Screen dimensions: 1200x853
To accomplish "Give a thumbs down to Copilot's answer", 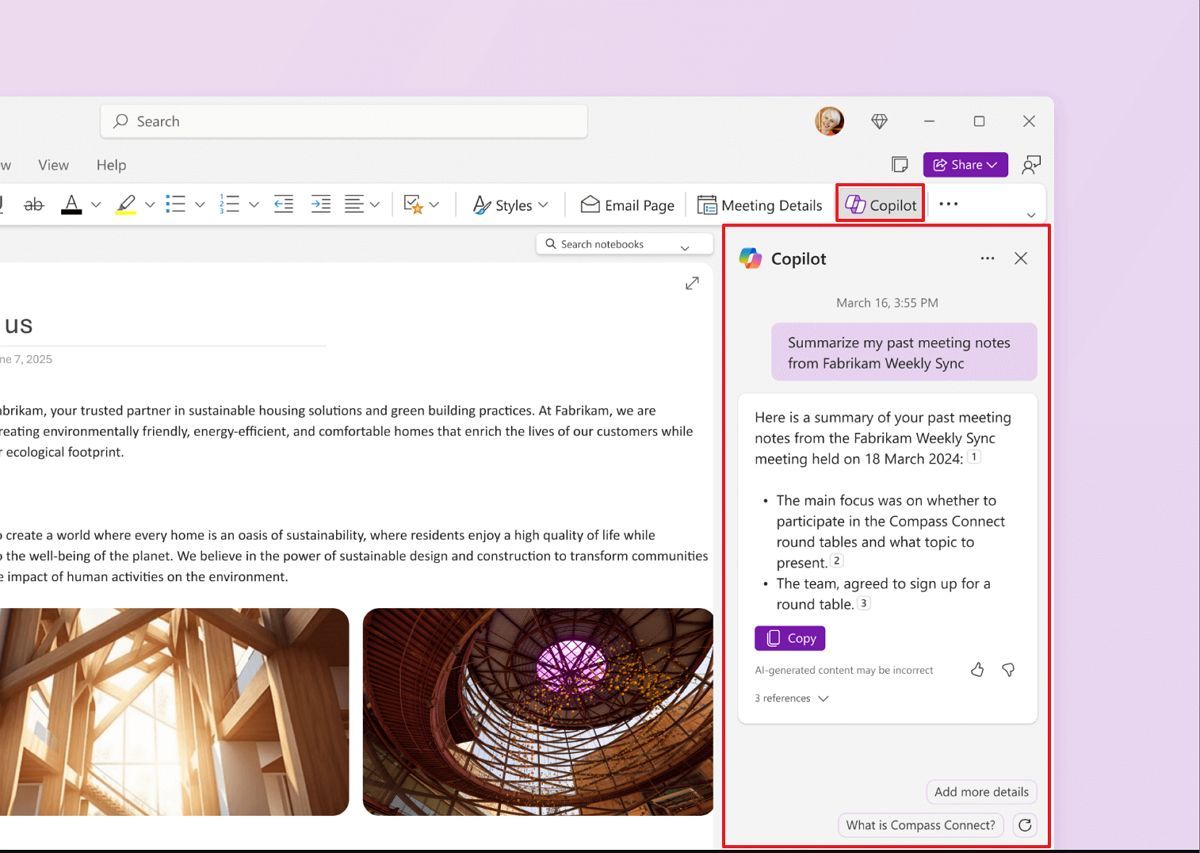I will click(x=1008, y=670).
